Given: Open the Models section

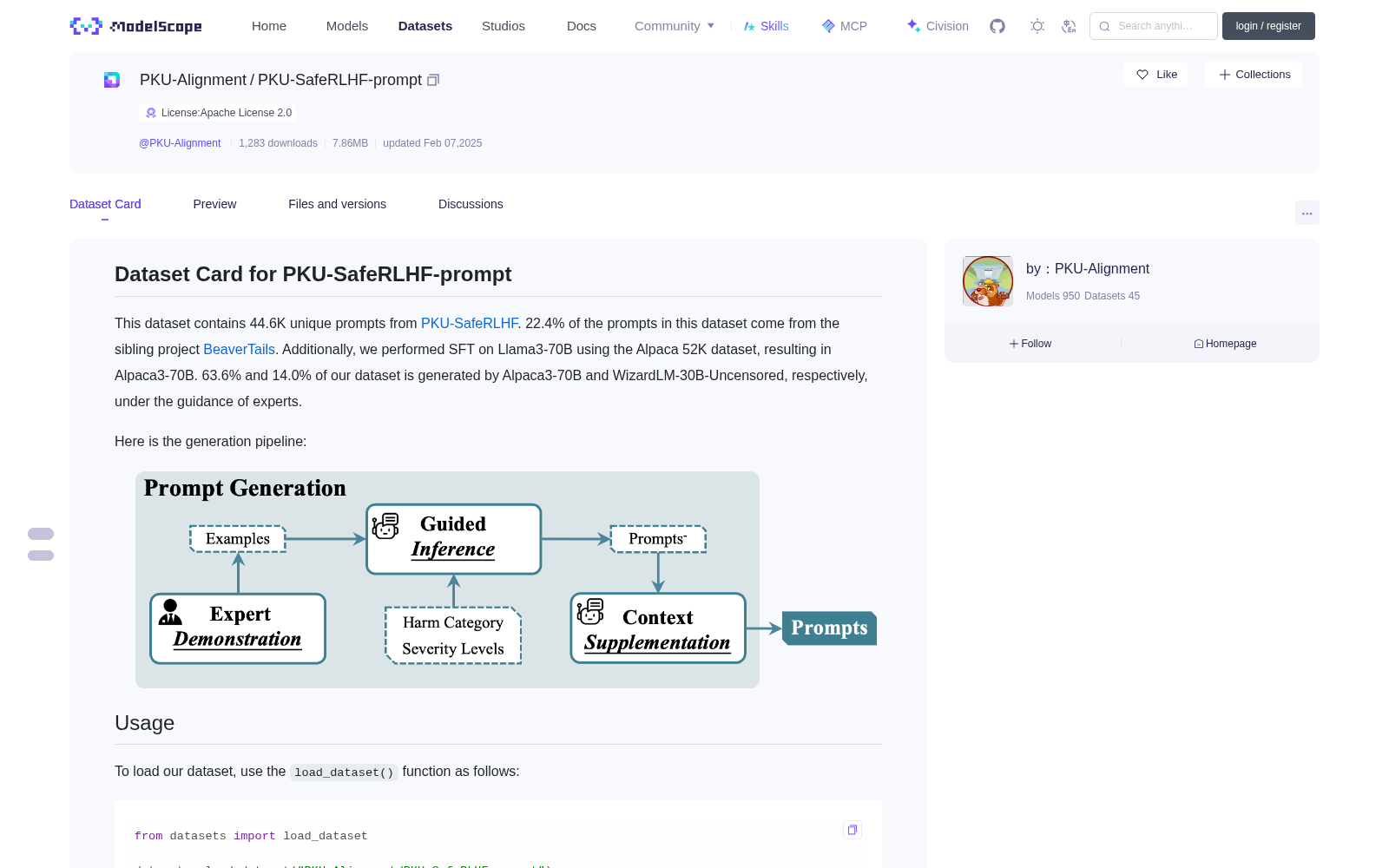Looking at the screenshot, I should point(347,26).
